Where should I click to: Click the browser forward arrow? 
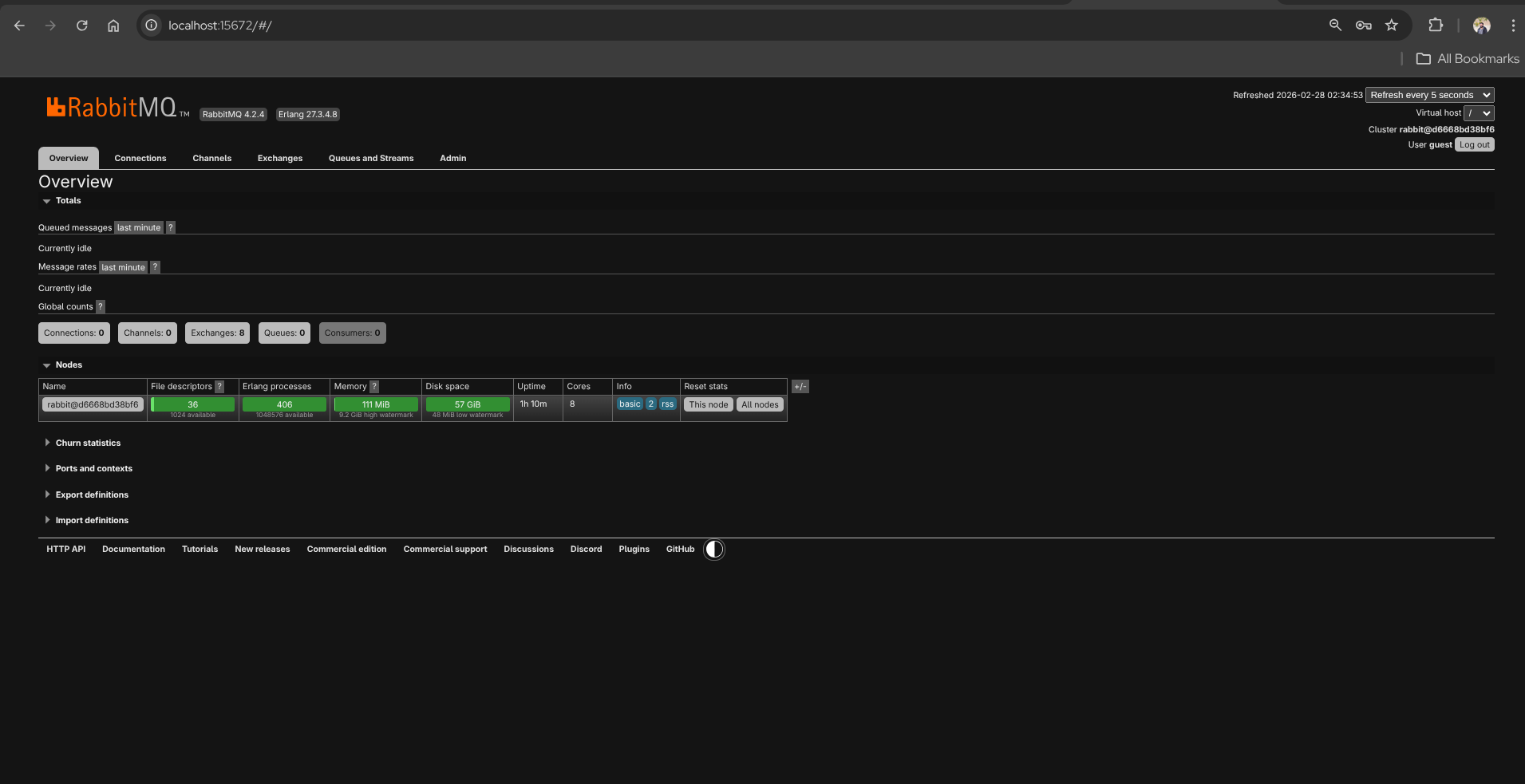(50, 26)
